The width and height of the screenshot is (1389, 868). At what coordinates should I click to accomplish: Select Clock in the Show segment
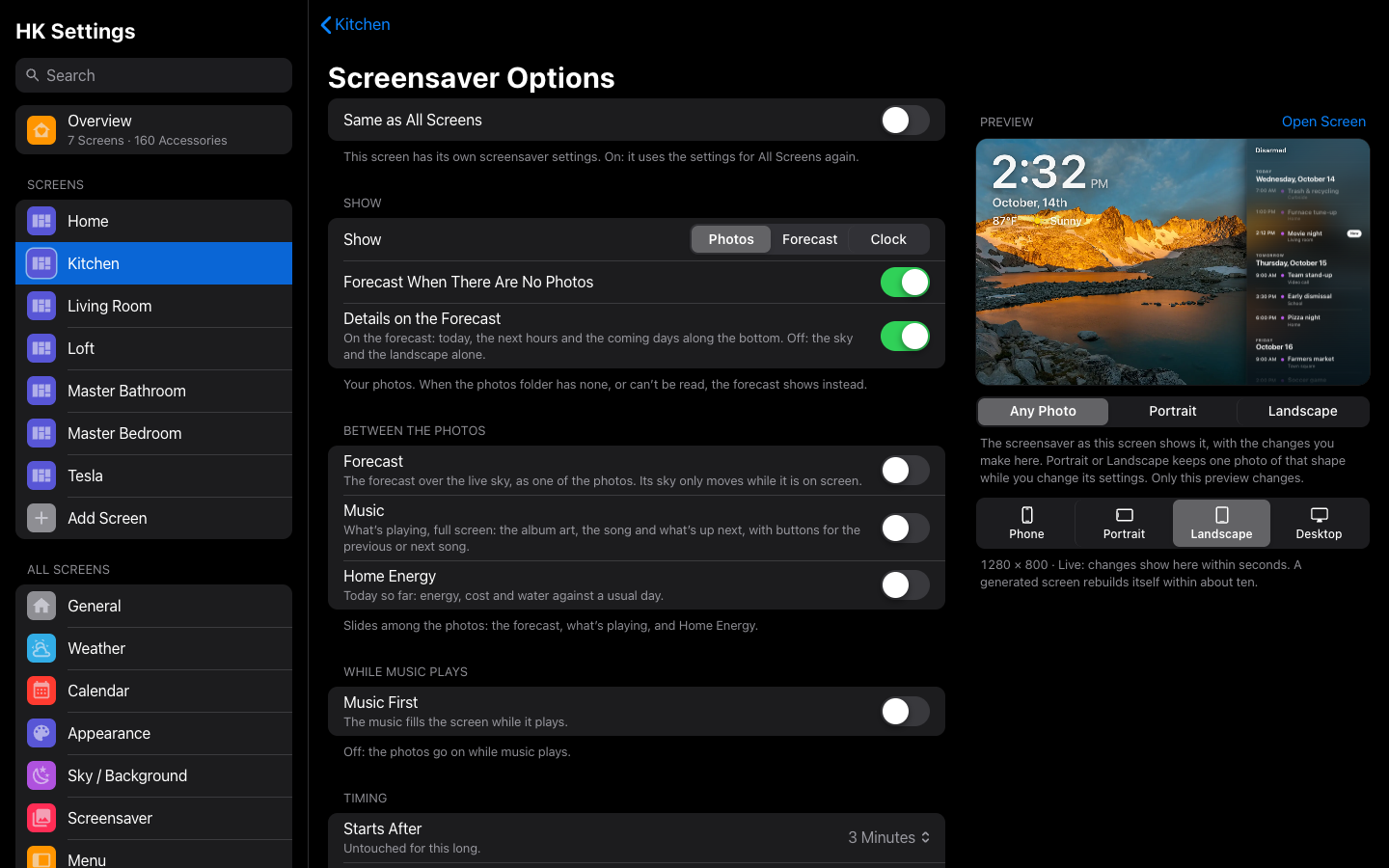tap(888, 239)
